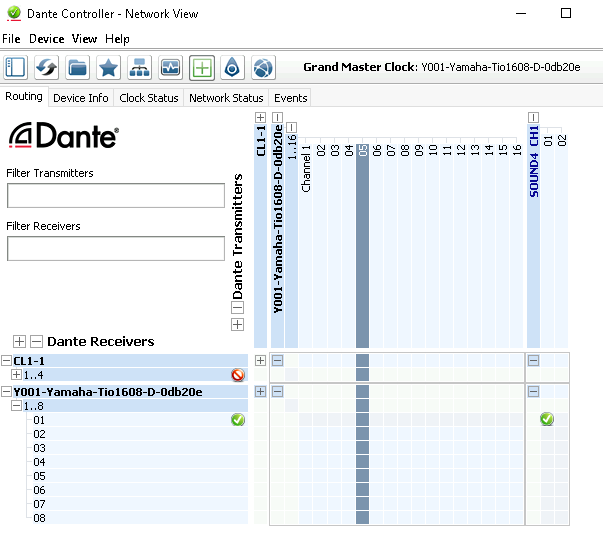Collapse the 1..16 transmitter channel group
Screen dimensions: 603x551
(x=292, y=127)
